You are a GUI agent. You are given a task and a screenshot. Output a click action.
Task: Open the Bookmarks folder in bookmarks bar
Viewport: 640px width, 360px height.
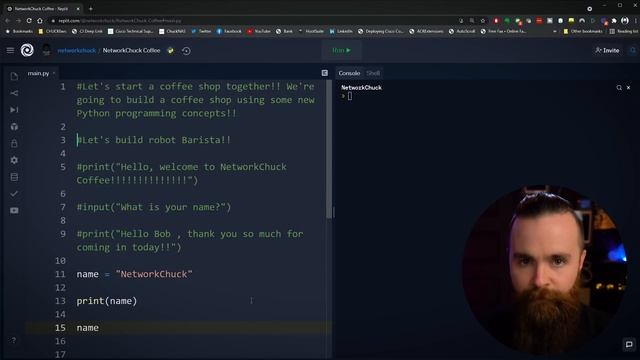click(19, 31)
